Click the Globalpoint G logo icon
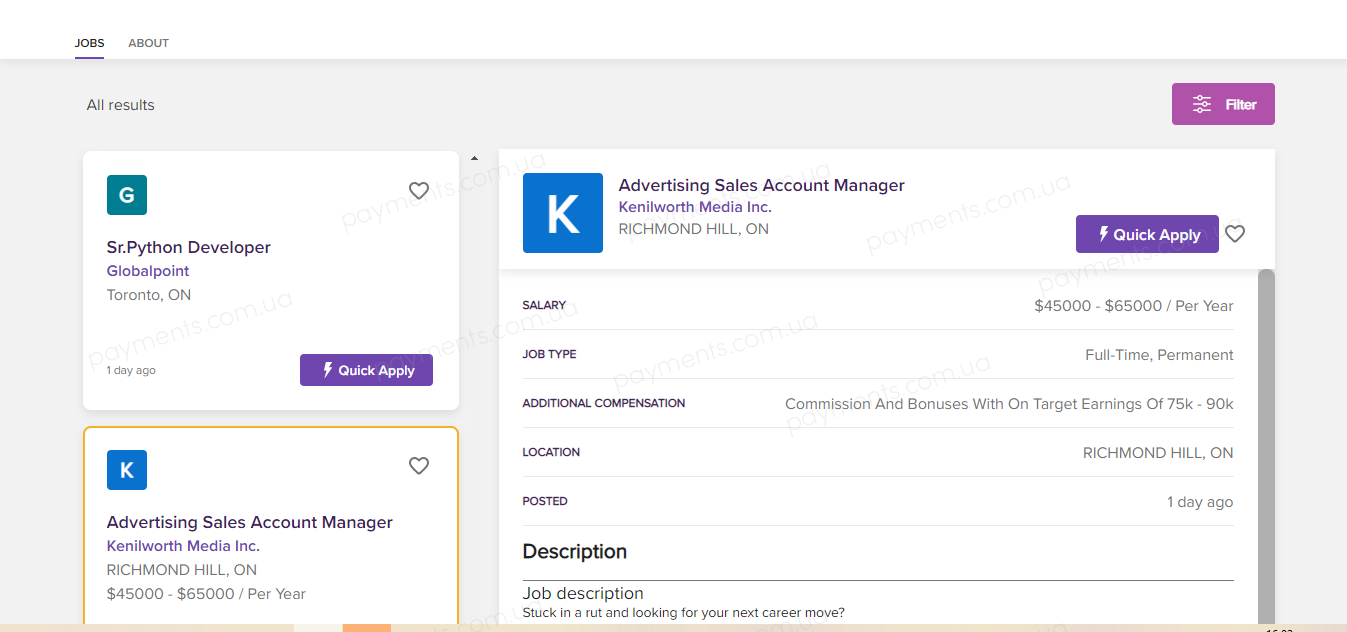1347x632 pixels. 127,195
